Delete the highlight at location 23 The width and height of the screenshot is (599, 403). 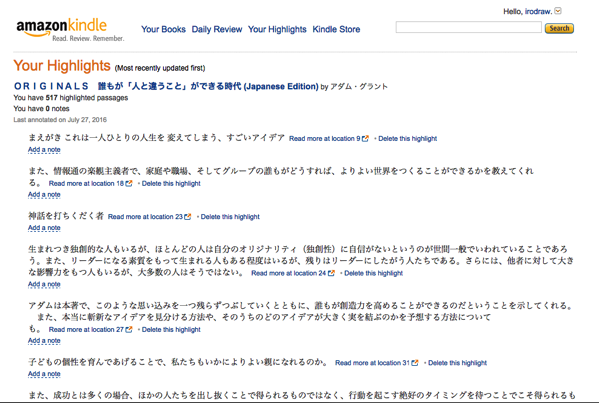[x=230, y=217]
